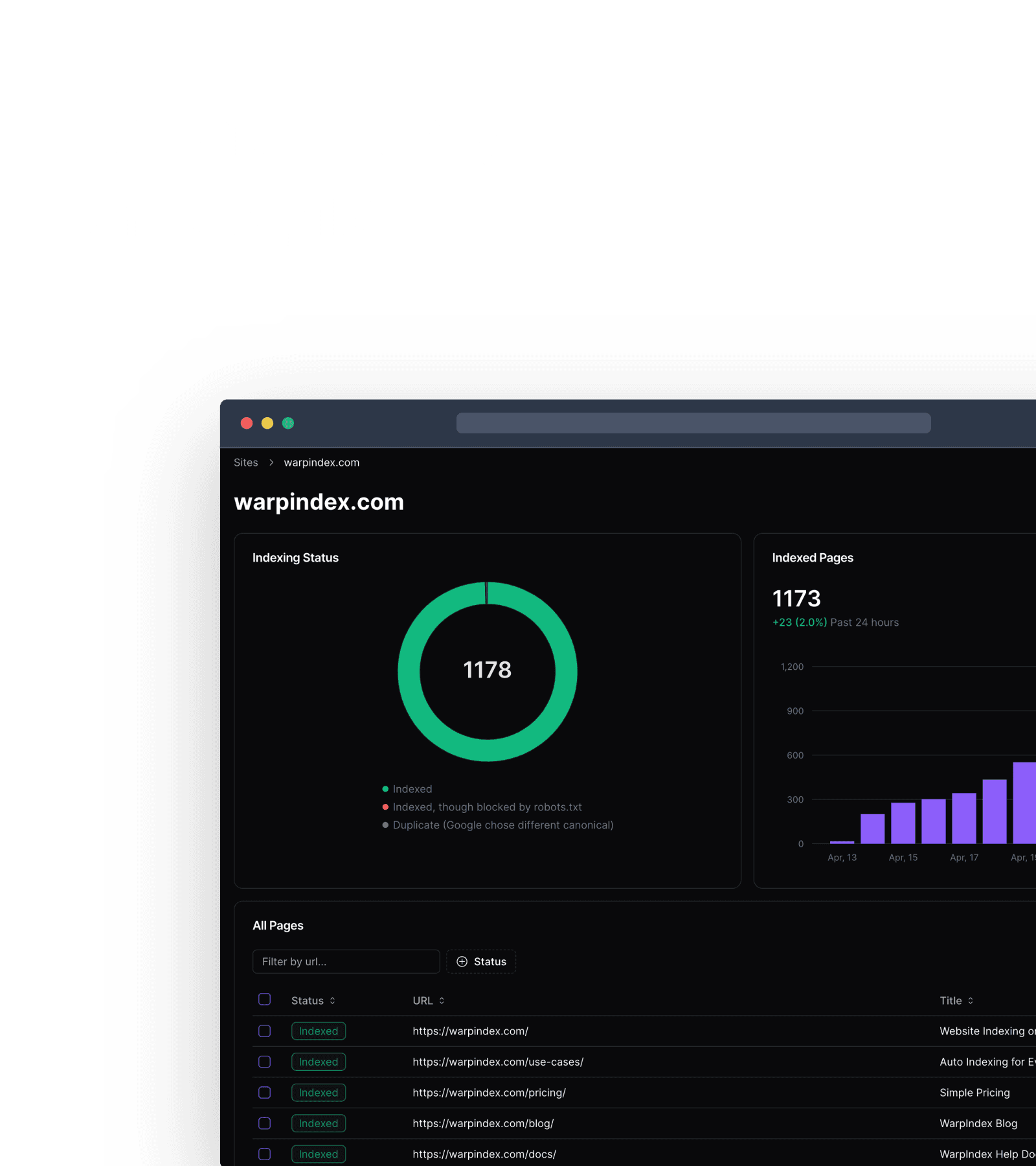The width and height of the screenshot is (1036, 1166).
Task: Sort table by Title column
Action: [x=956, y=1001]
